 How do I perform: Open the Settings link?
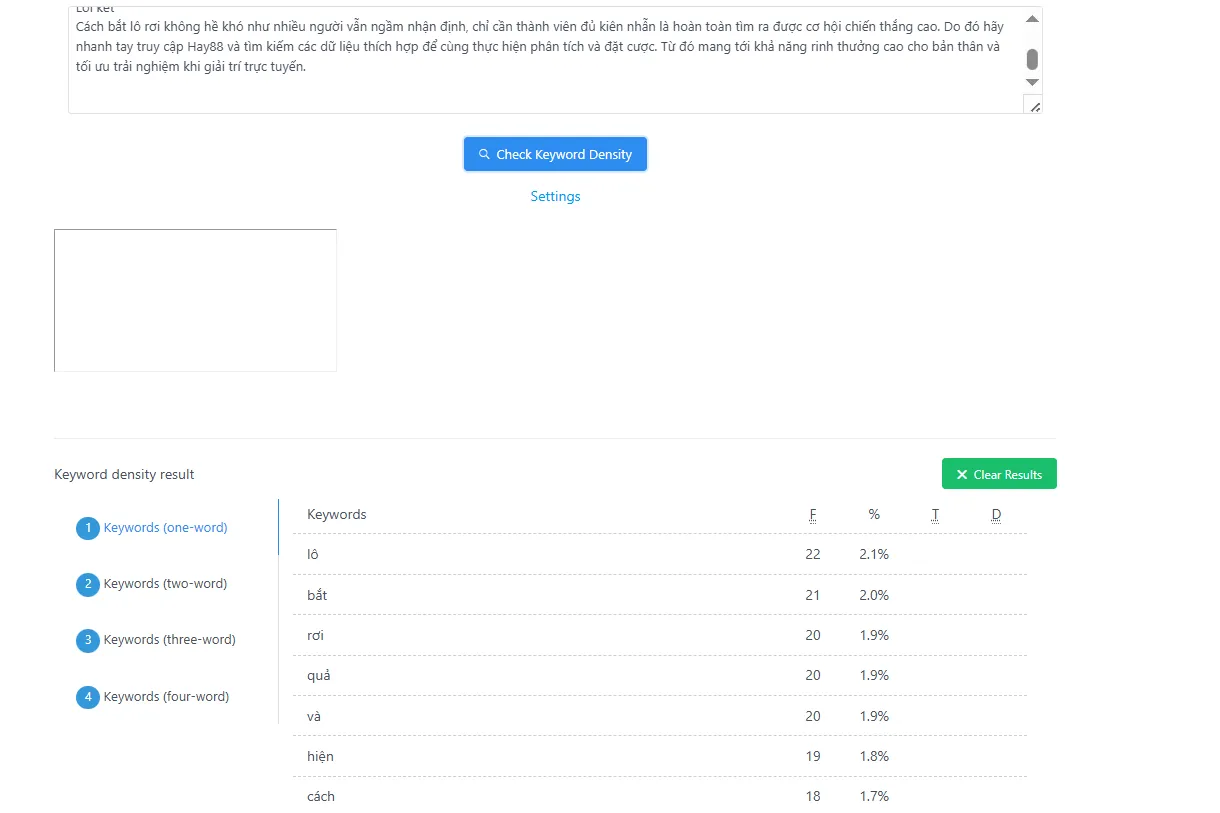[x=555, y=197]
